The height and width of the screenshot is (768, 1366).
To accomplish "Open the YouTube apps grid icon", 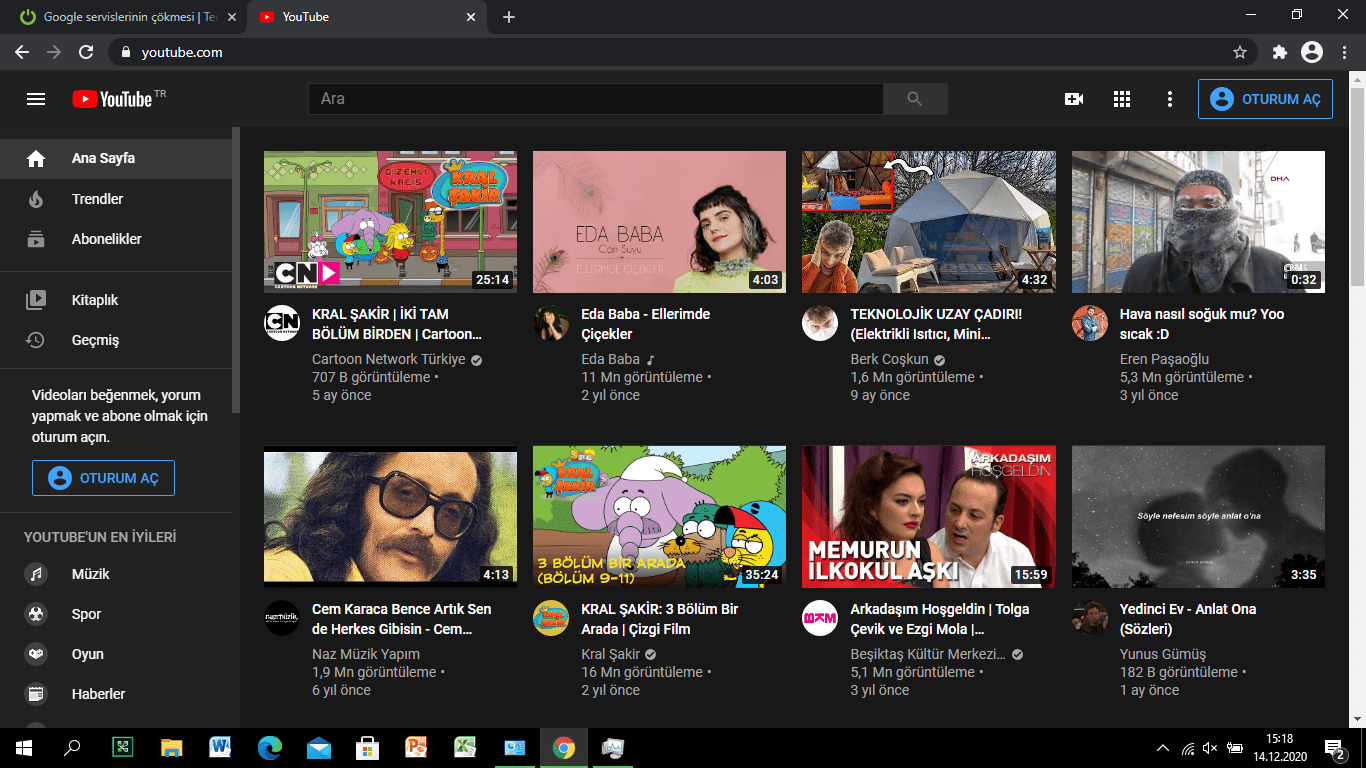I will click(1122, 99).
